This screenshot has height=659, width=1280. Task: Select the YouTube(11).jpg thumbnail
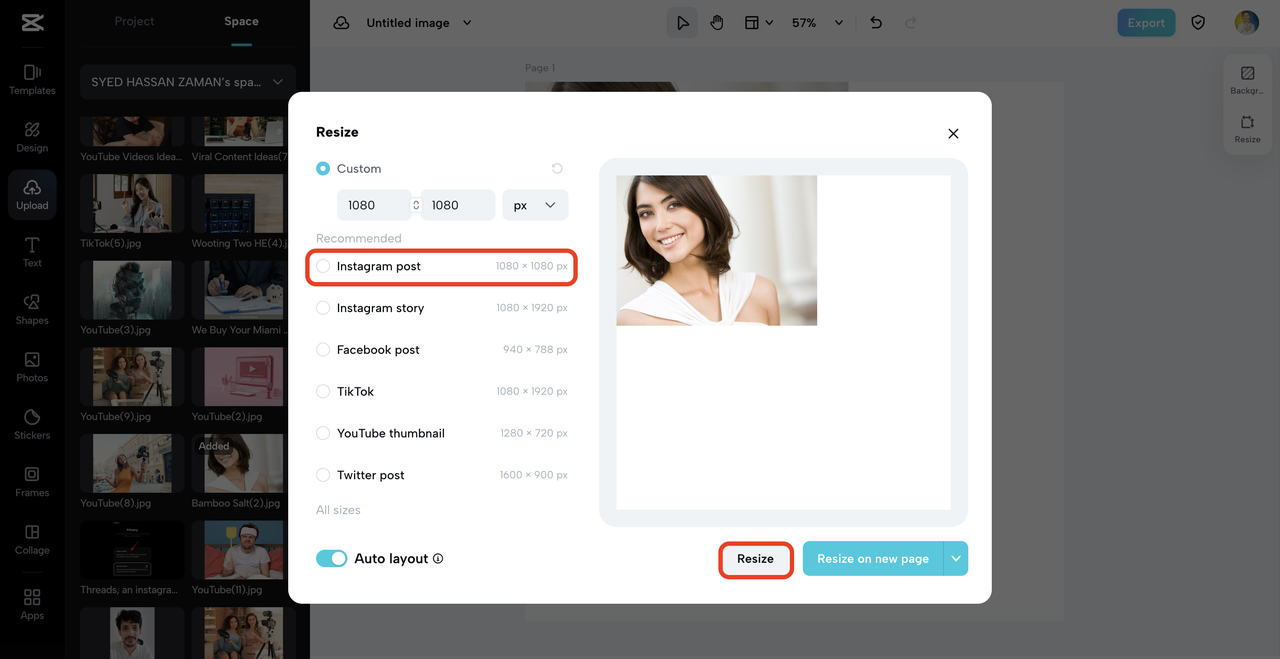pos(237,550)
